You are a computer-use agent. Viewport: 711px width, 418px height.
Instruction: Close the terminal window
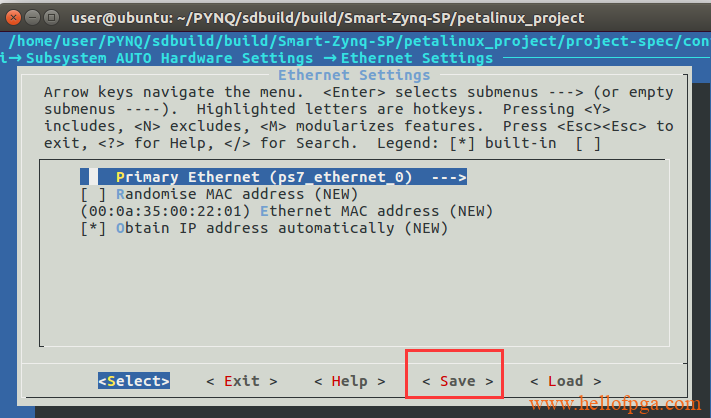[13, 18]
